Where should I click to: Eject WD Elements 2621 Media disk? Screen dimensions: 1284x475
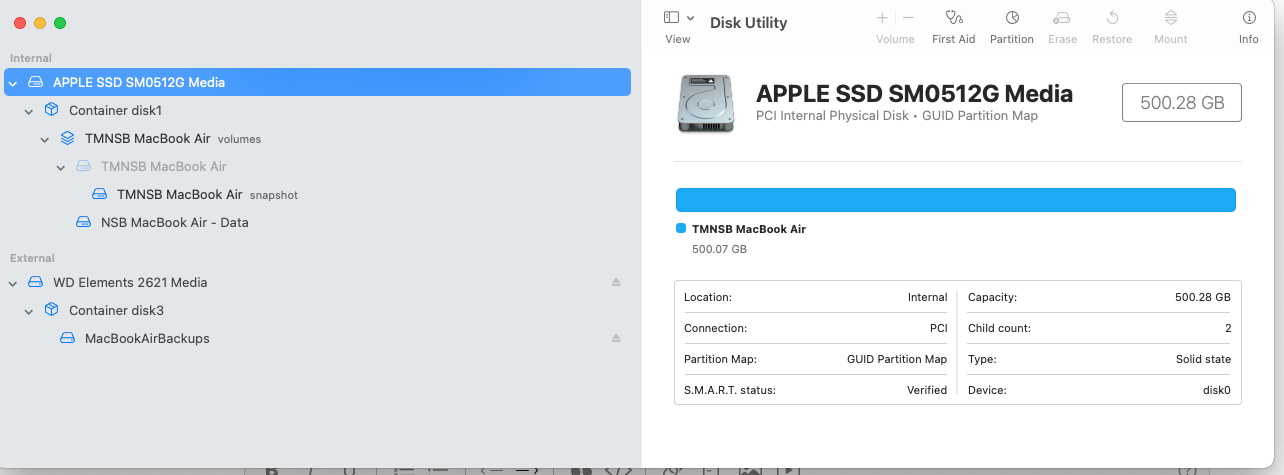pos(616,283)
